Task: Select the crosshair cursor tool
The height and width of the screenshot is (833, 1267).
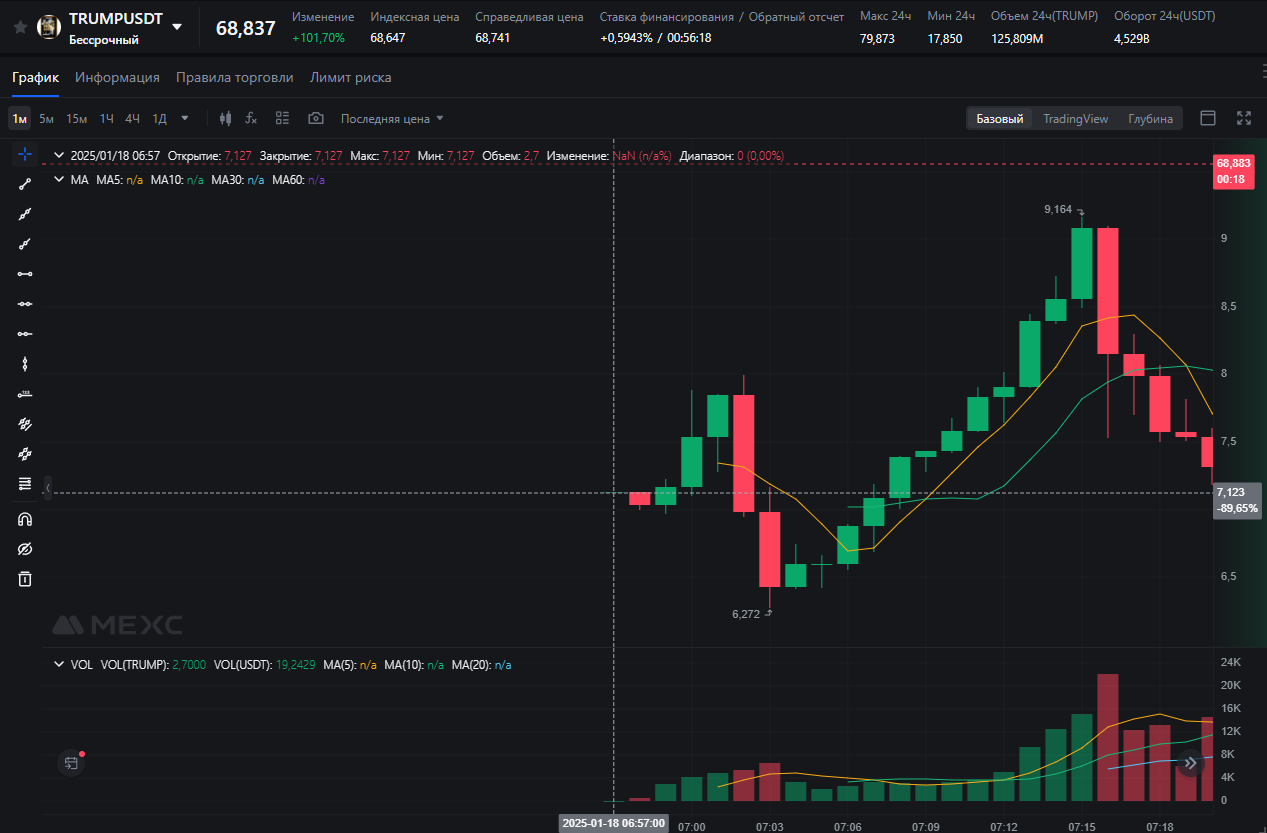Action: pos(25,154)
